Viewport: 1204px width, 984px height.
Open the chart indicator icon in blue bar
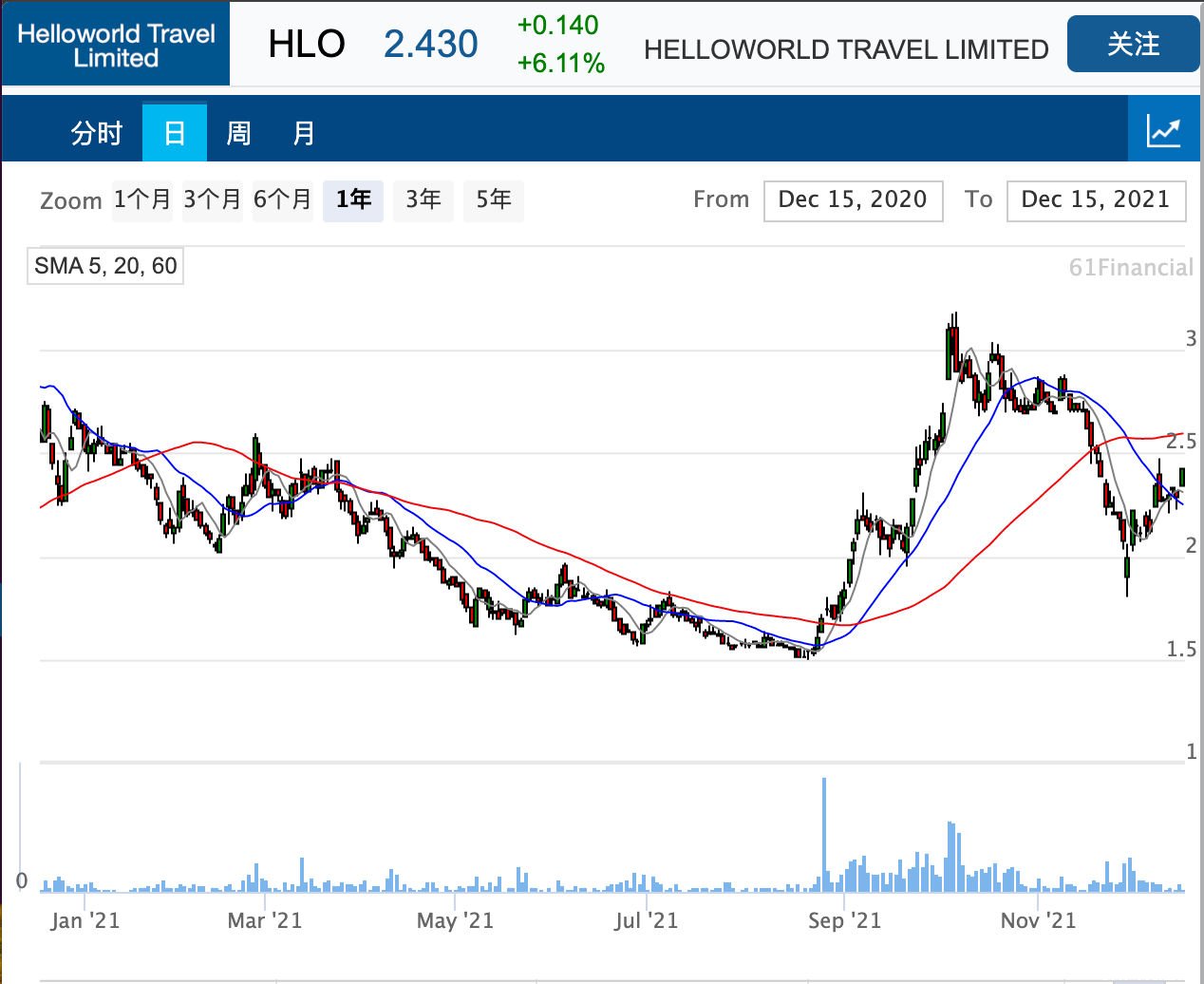pyautogui.click(x=1164, y=129)
